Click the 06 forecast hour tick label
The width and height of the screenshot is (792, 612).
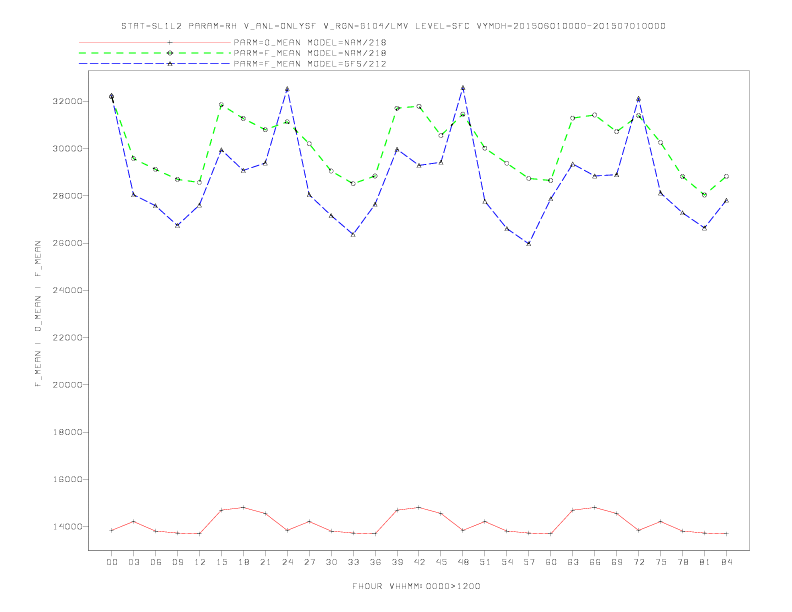click(156, 562)
